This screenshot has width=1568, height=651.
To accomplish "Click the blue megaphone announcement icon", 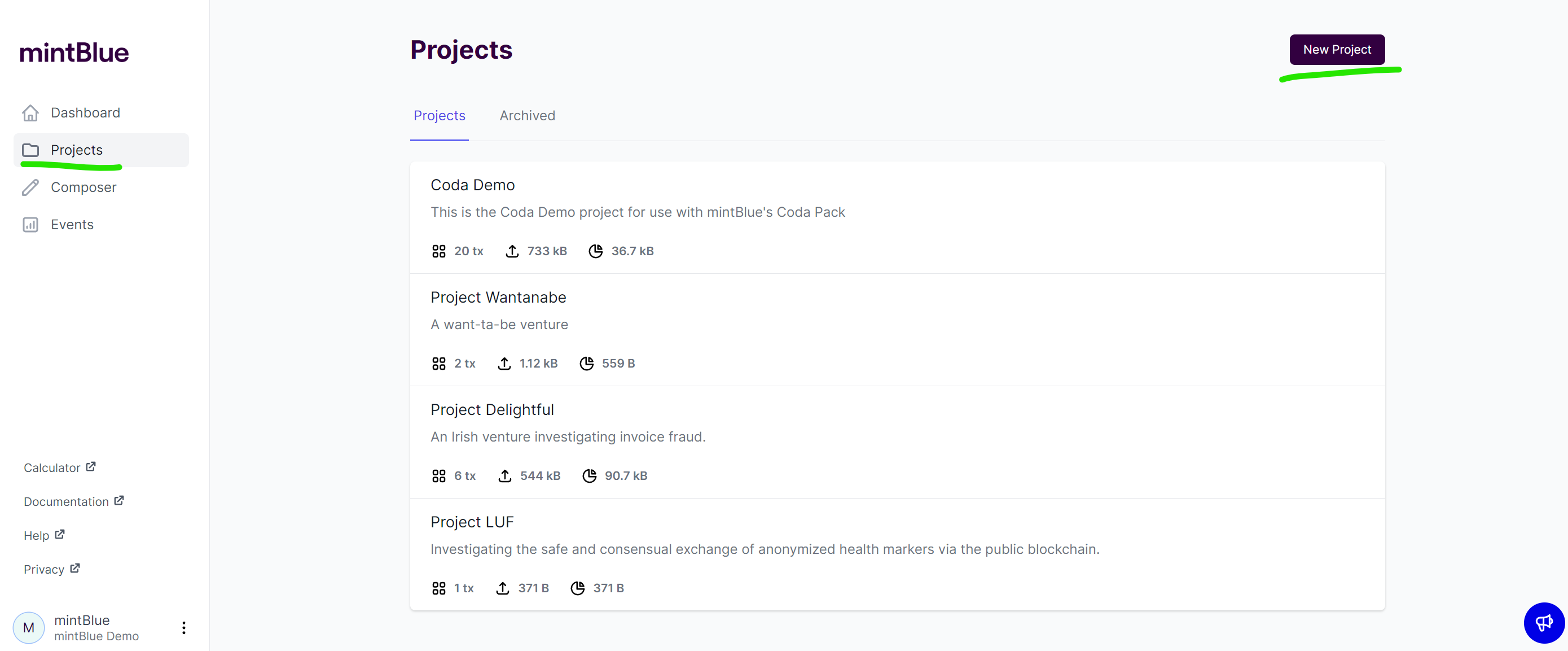I will click(1543, 622).
